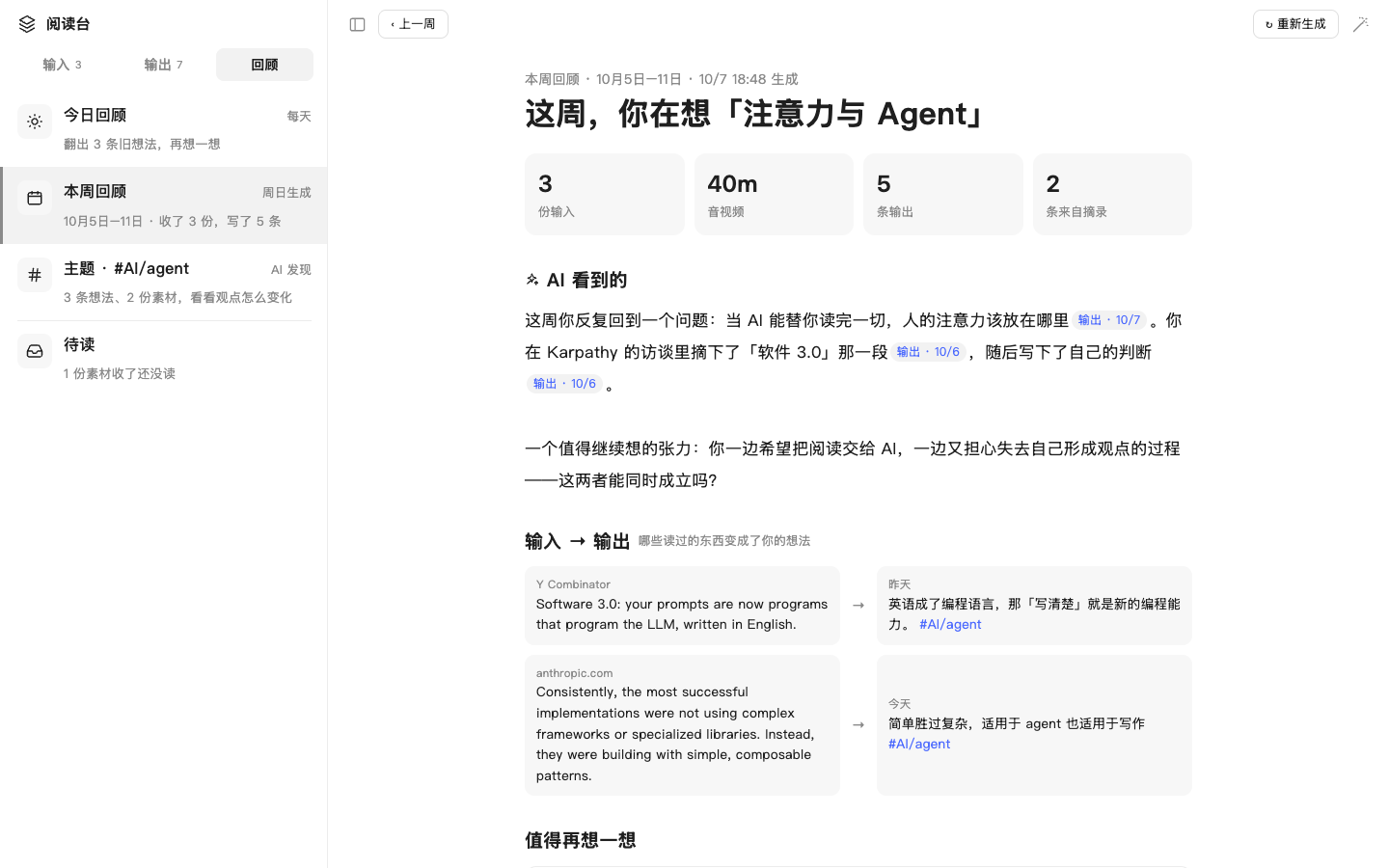The image size is (1389, 868).
Task: Click the 一个值得继续想的张力 paragraph
Action: coord(853,464)
